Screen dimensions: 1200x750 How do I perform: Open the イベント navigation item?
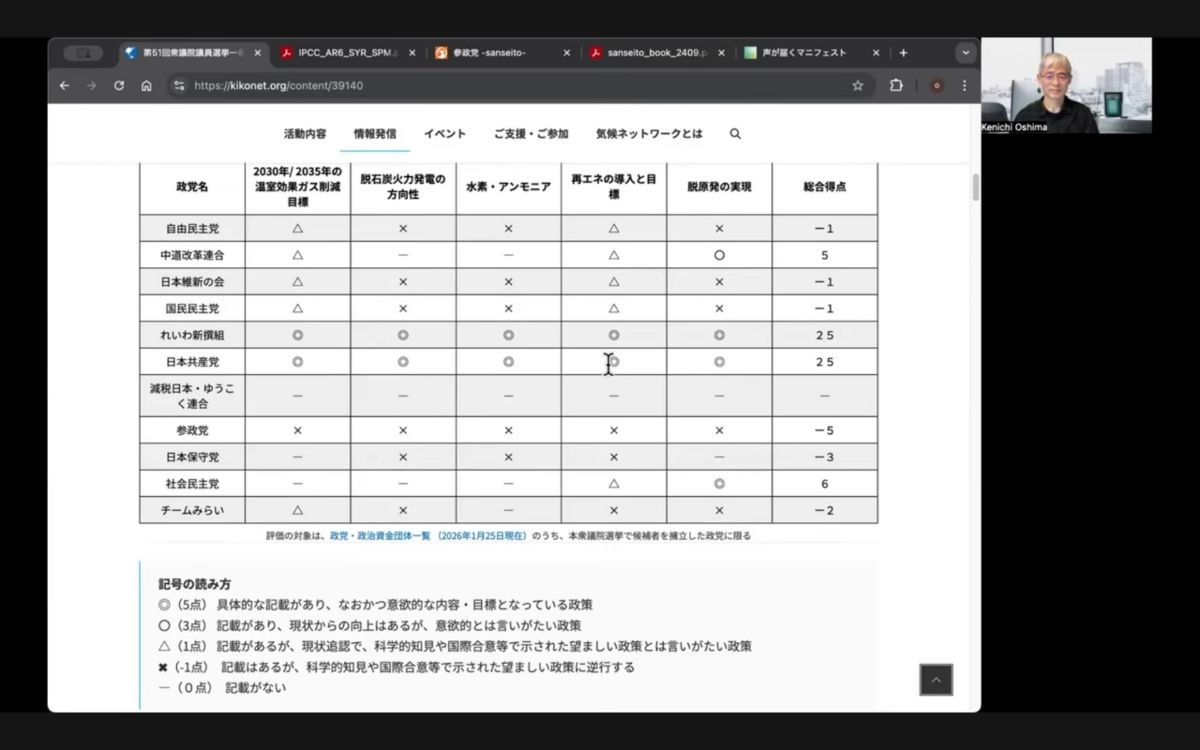pyautogui.click(x=444, y=134)
